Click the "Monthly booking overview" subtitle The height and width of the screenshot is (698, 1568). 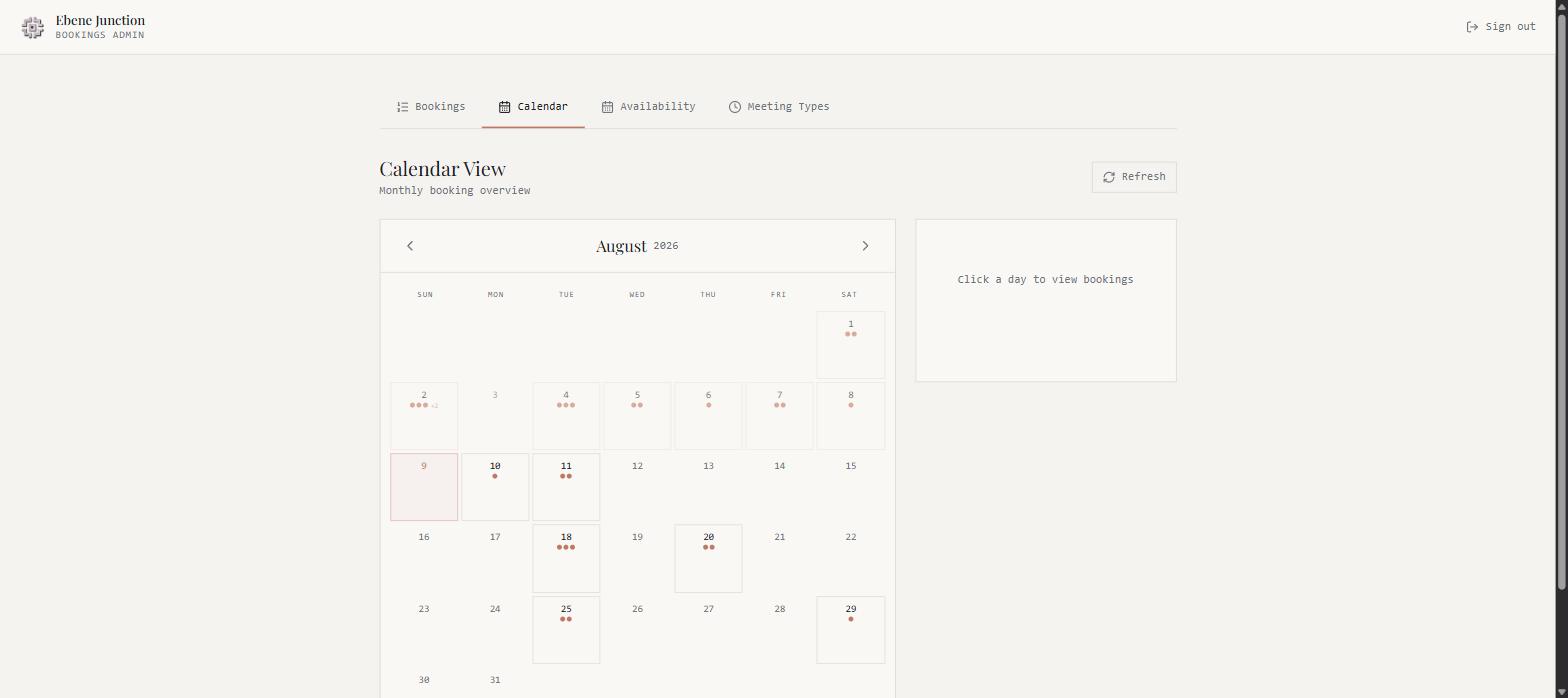pos(455,190)
